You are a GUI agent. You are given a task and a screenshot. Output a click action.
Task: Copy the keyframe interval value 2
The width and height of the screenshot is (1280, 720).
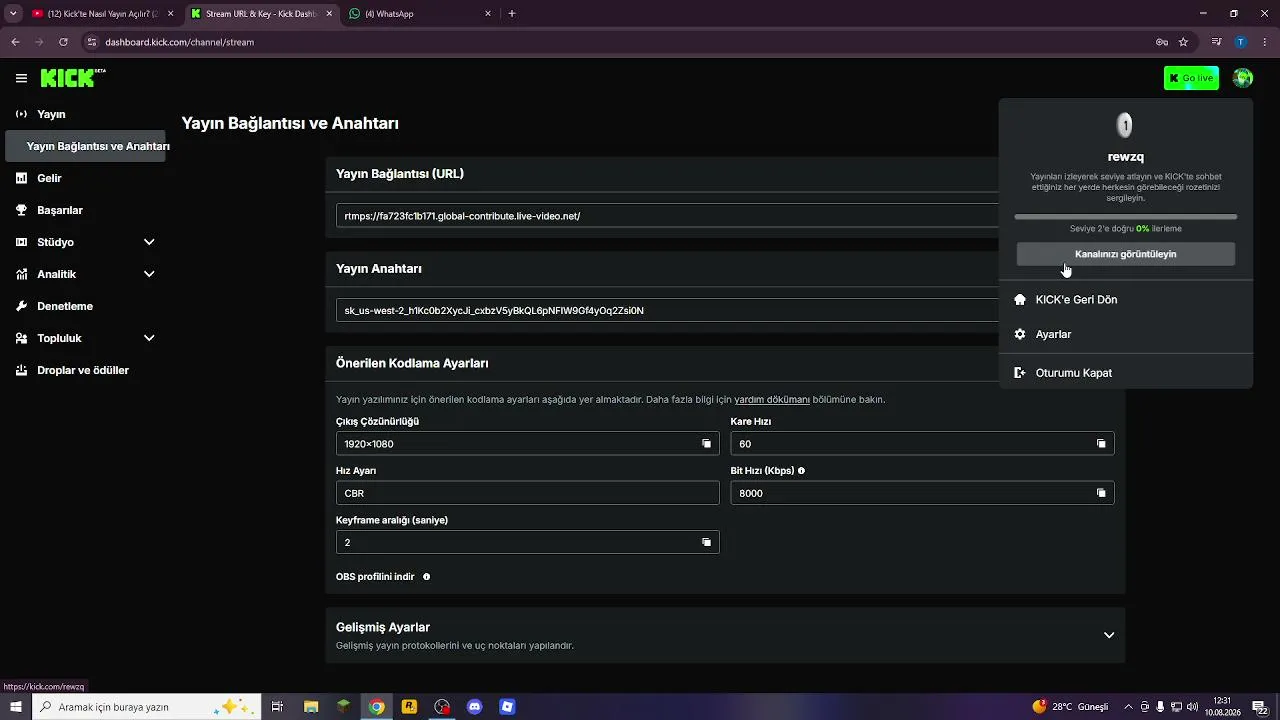[706, 542]
